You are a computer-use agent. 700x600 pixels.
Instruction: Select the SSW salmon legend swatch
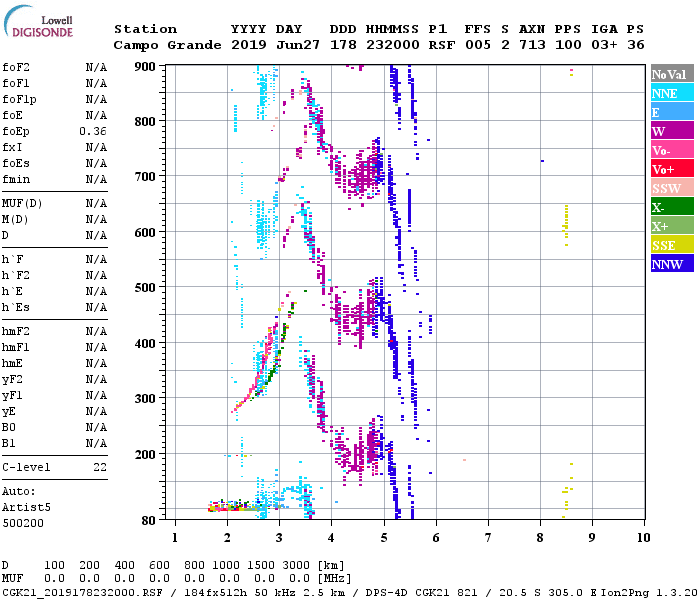pyautogui.click(x=672, y=188)
